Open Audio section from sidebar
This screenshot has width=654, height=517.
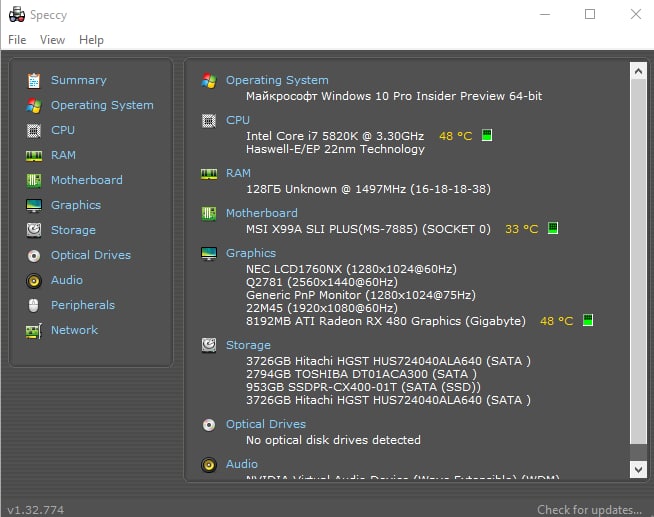(67, 280)
